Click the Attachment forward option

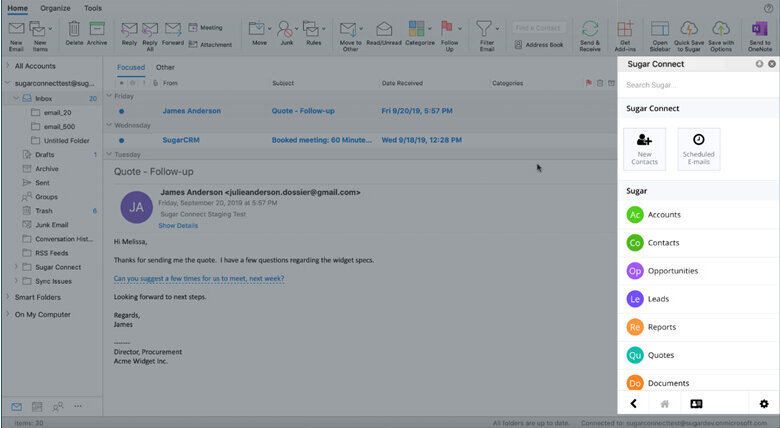tap(210, 45)
